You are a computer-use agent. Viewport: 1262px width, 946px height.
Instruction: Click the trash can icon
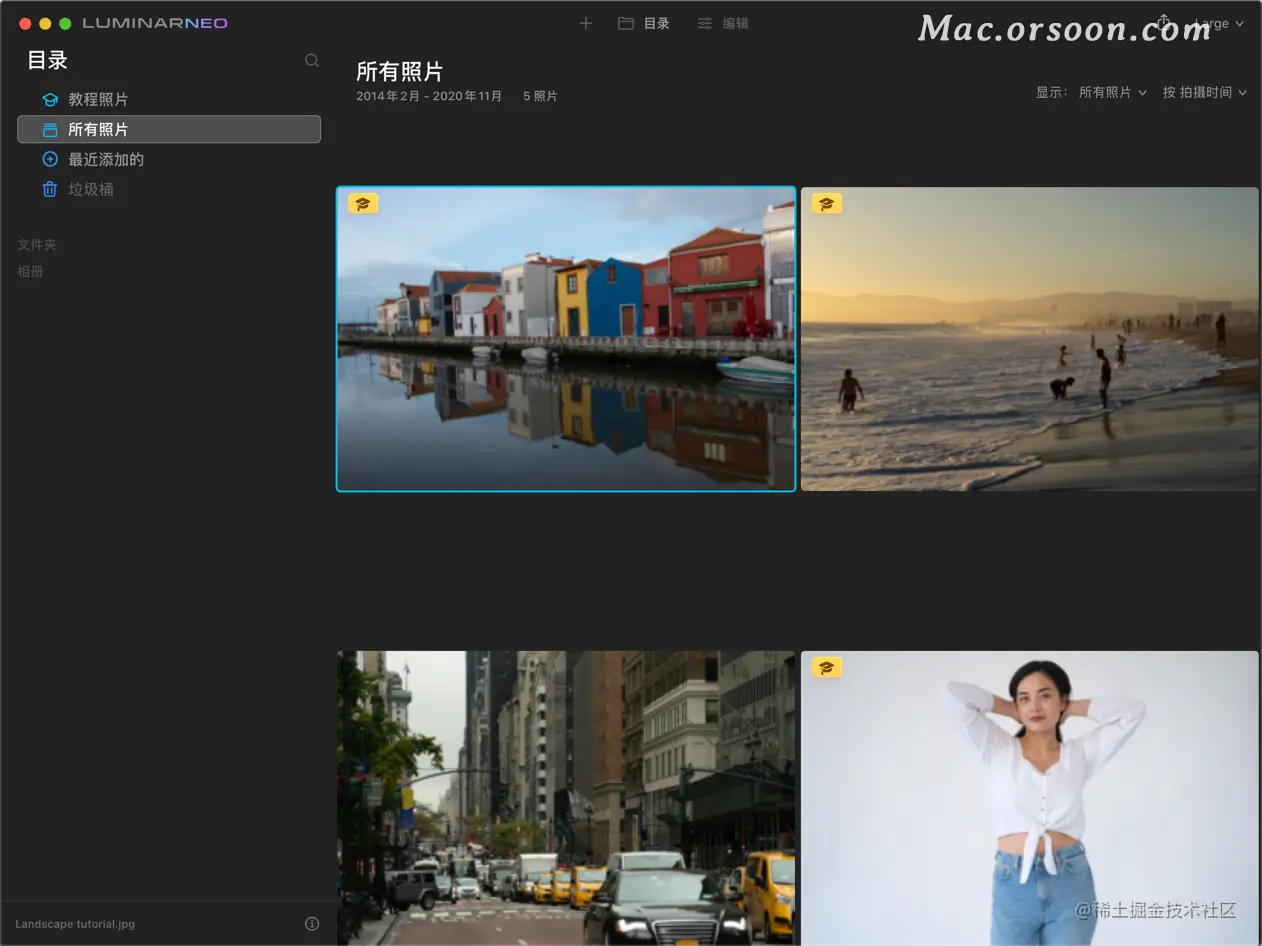[50, 189]
